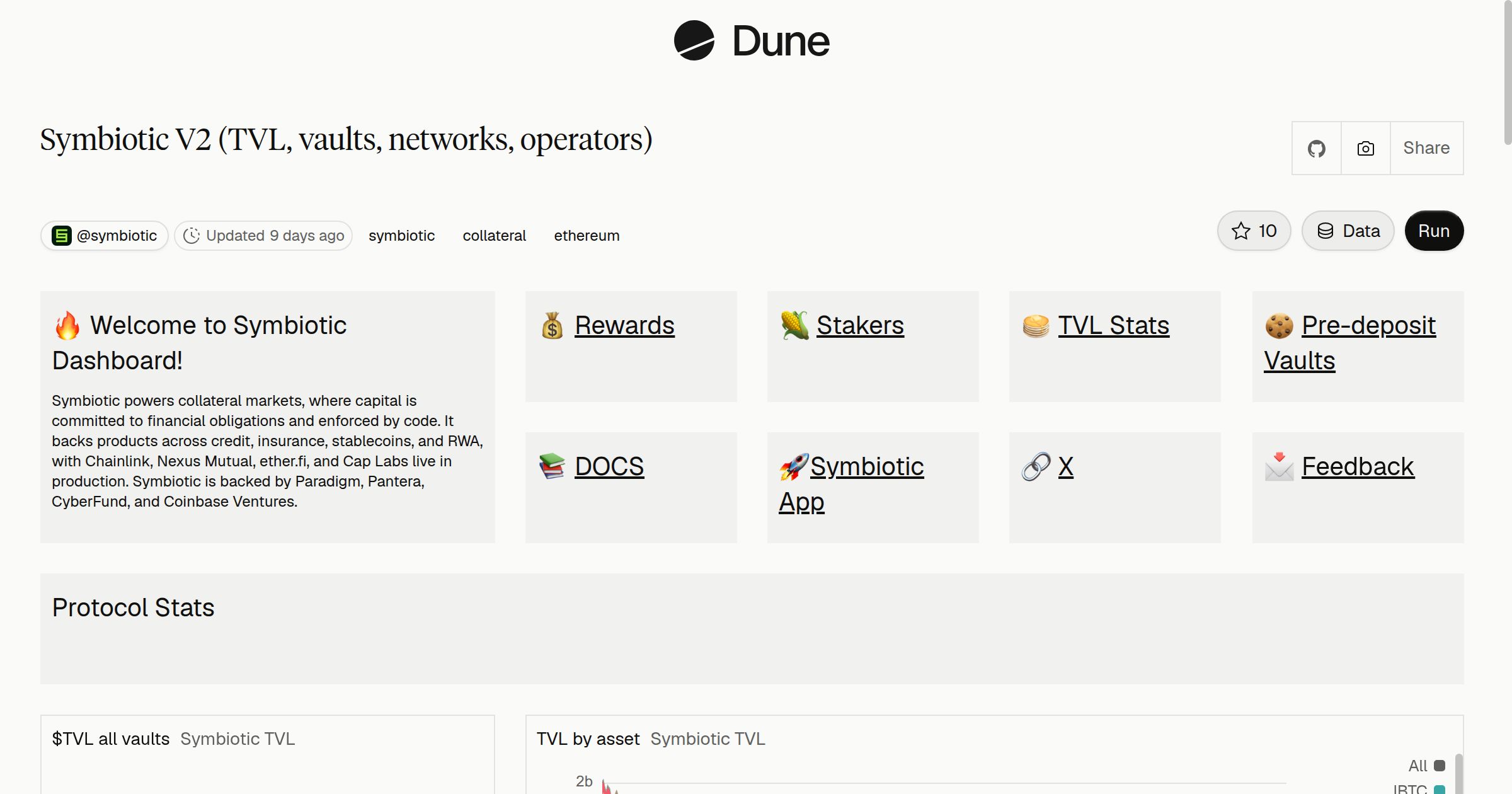The image size is (1512, 794).
Task: Click the green symbiotic profile avatar
Action: coord(61,236)
